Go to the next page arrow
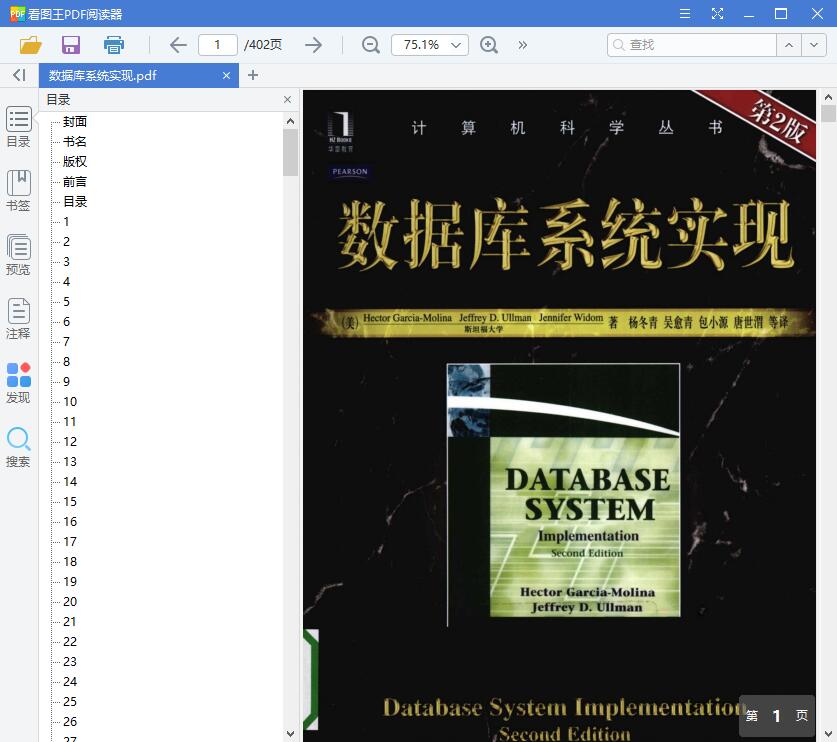Screen dimensions: 837x742 [x=313, y=45]
